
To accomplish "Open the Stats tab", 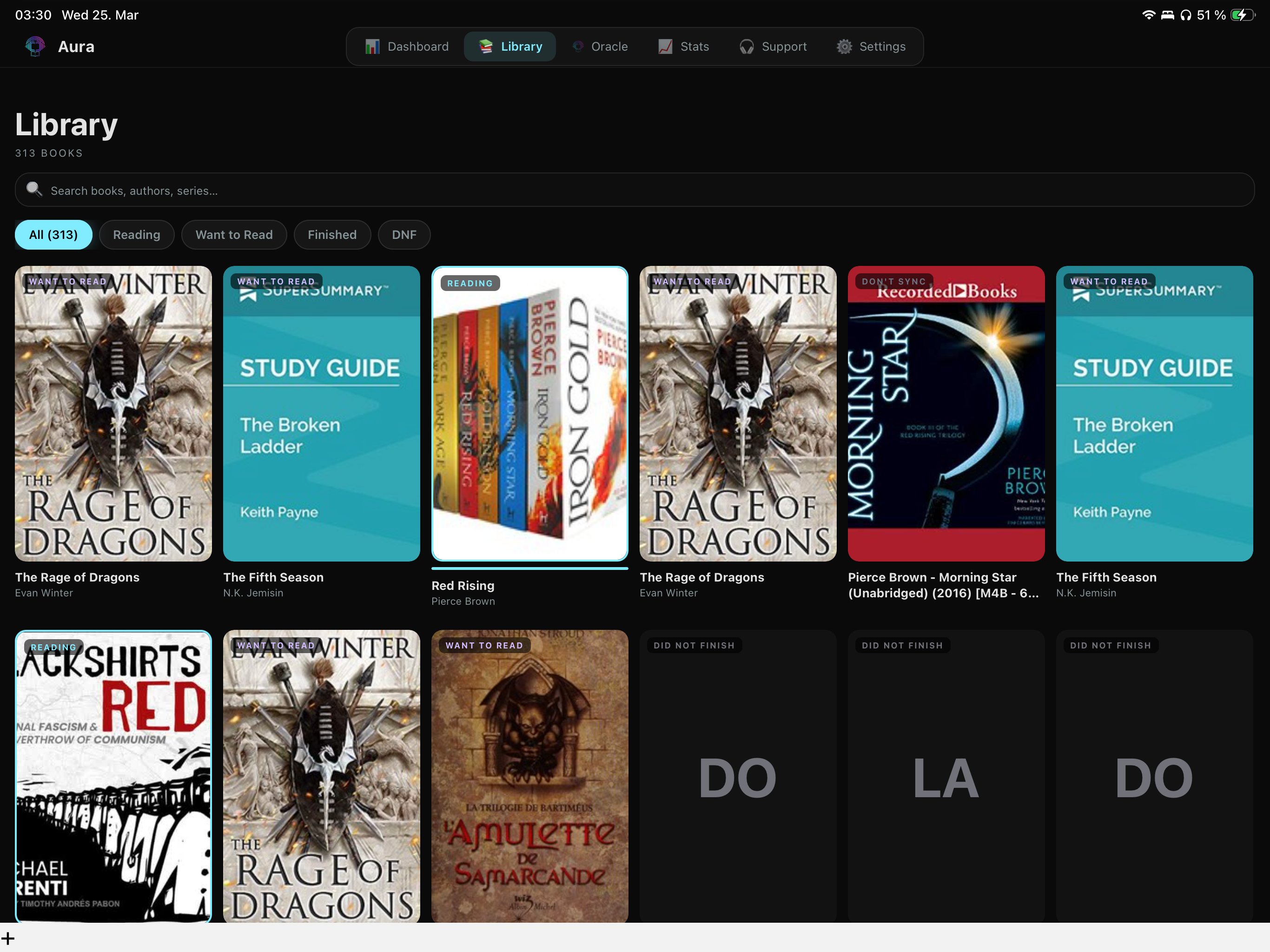I will click(x=683, y=46).
